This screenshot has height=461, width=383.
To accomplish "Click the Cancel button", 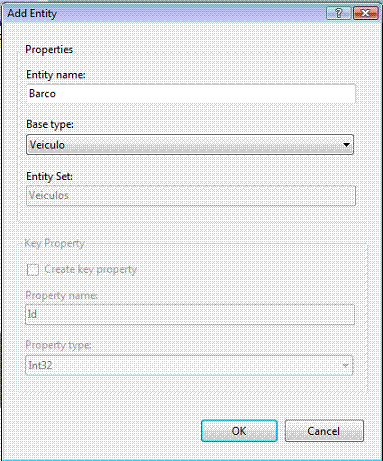I will [324, 431].
